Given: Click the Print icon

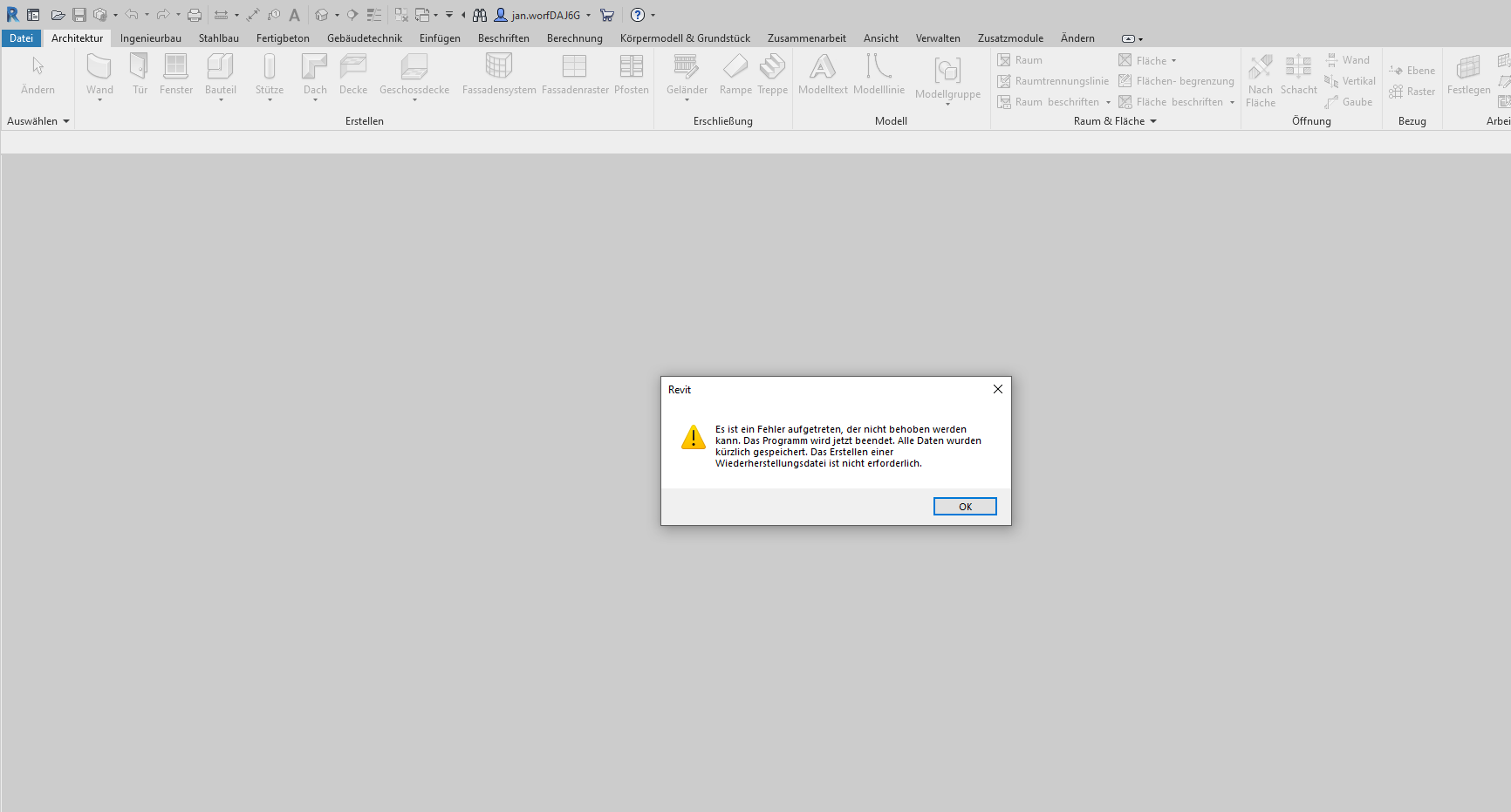Looking at the screenshot, I should click(195, 15).
